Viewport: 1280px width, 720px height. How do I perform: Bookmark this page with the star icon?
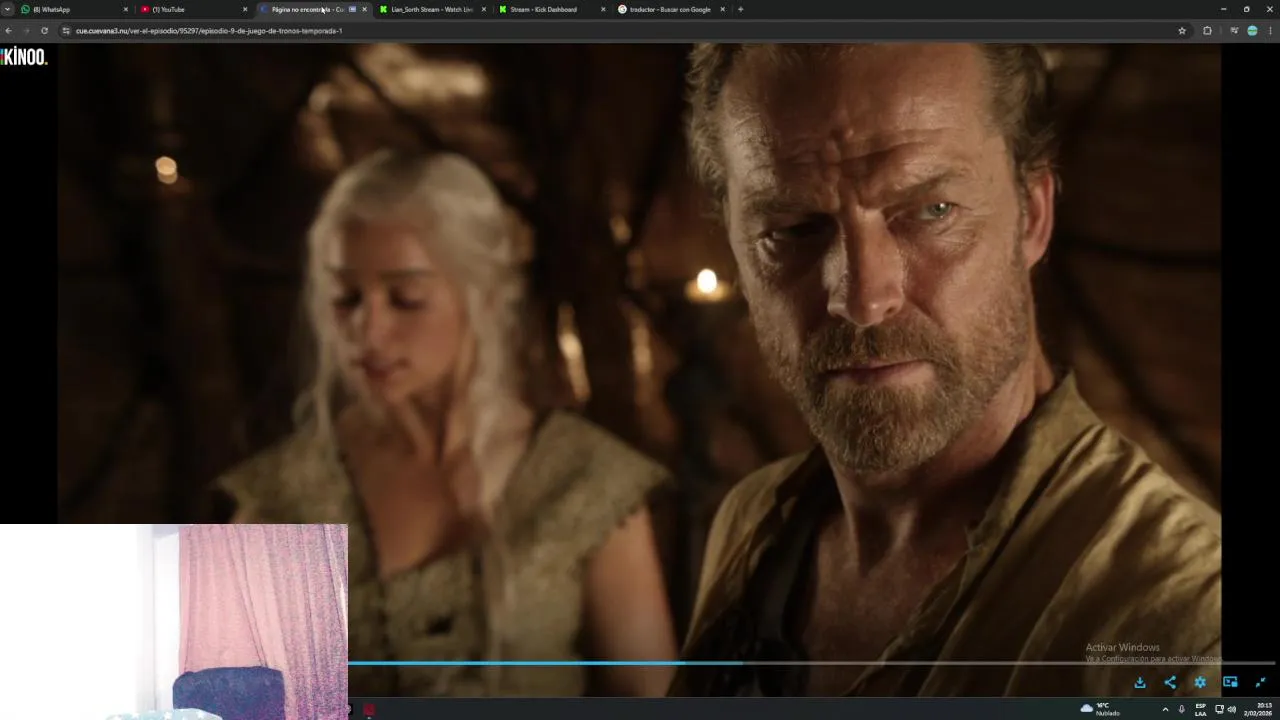(x=1182, y=30)
